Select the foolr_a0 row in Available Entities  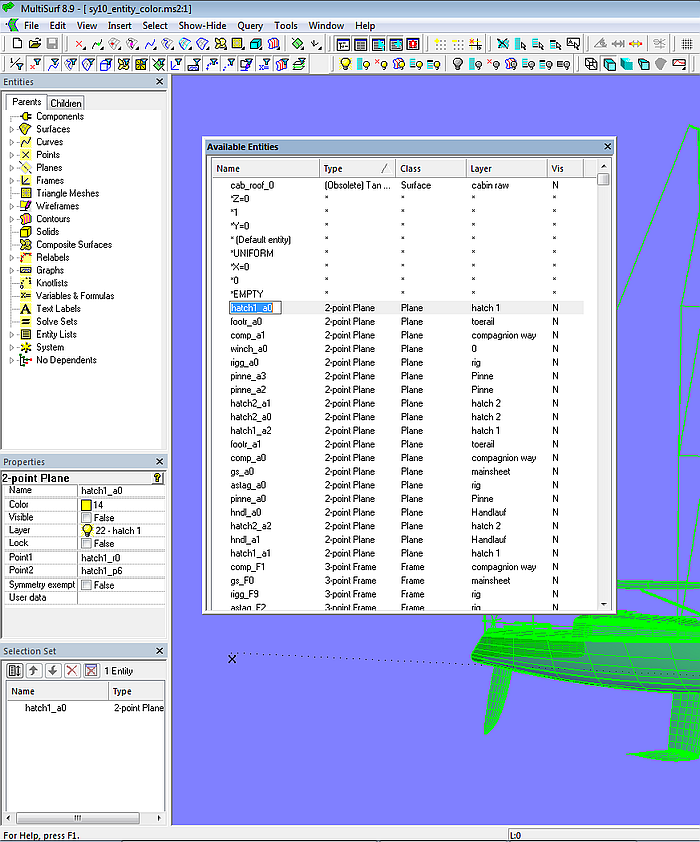pos(246,322)
